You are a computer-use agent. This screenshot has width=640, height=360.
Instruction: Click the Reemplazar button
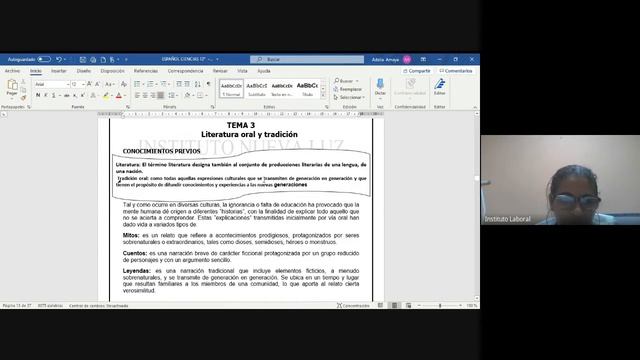[348, 89]
